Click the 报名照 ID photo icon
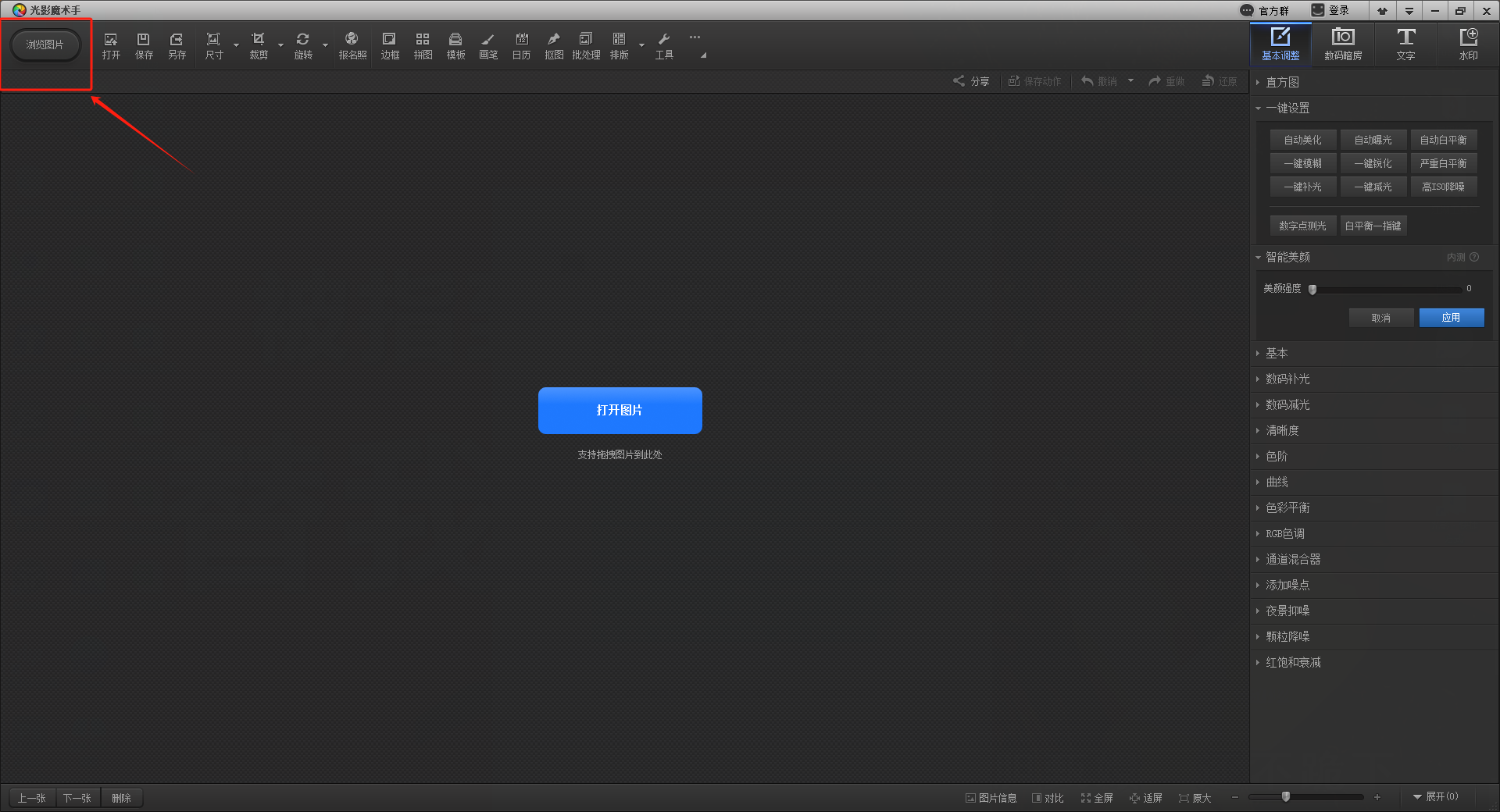Image resolution: width=1500 pixels, height=812 pixels. [352, 45]
